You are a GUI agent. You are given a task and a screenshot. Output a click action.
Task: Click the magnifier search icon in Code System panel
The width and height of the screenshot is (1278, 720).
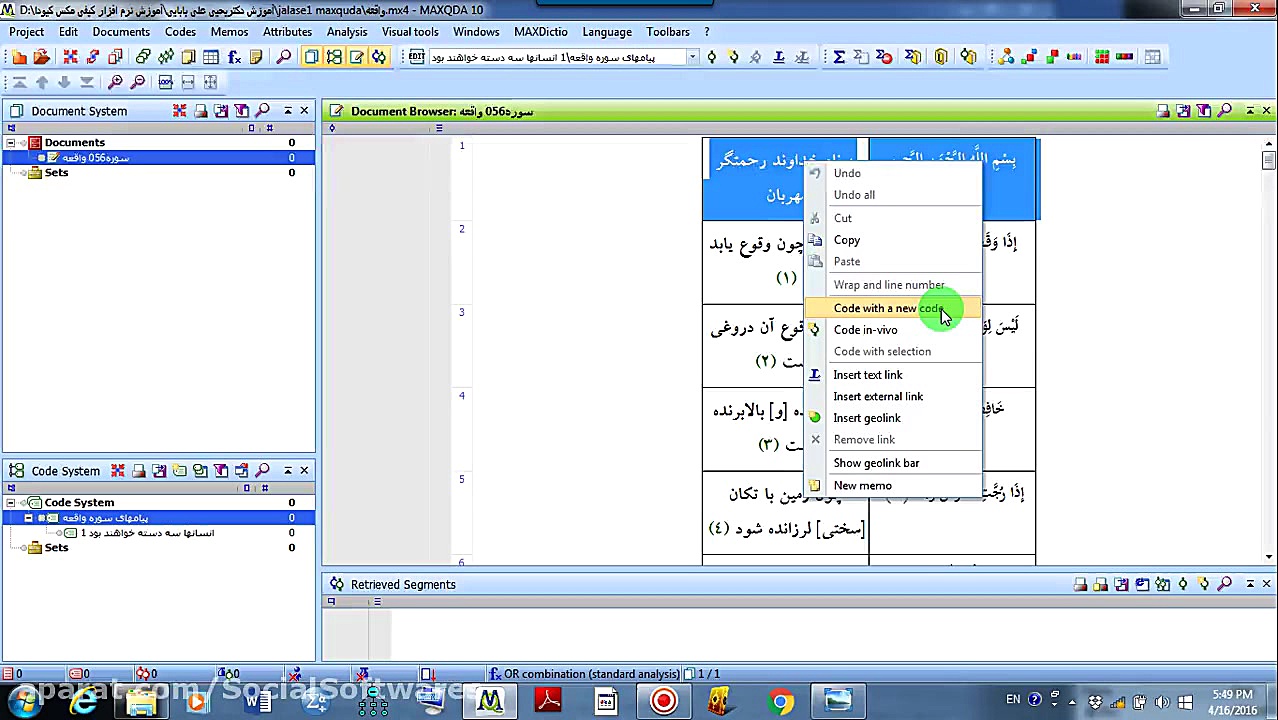pos(262,471)
